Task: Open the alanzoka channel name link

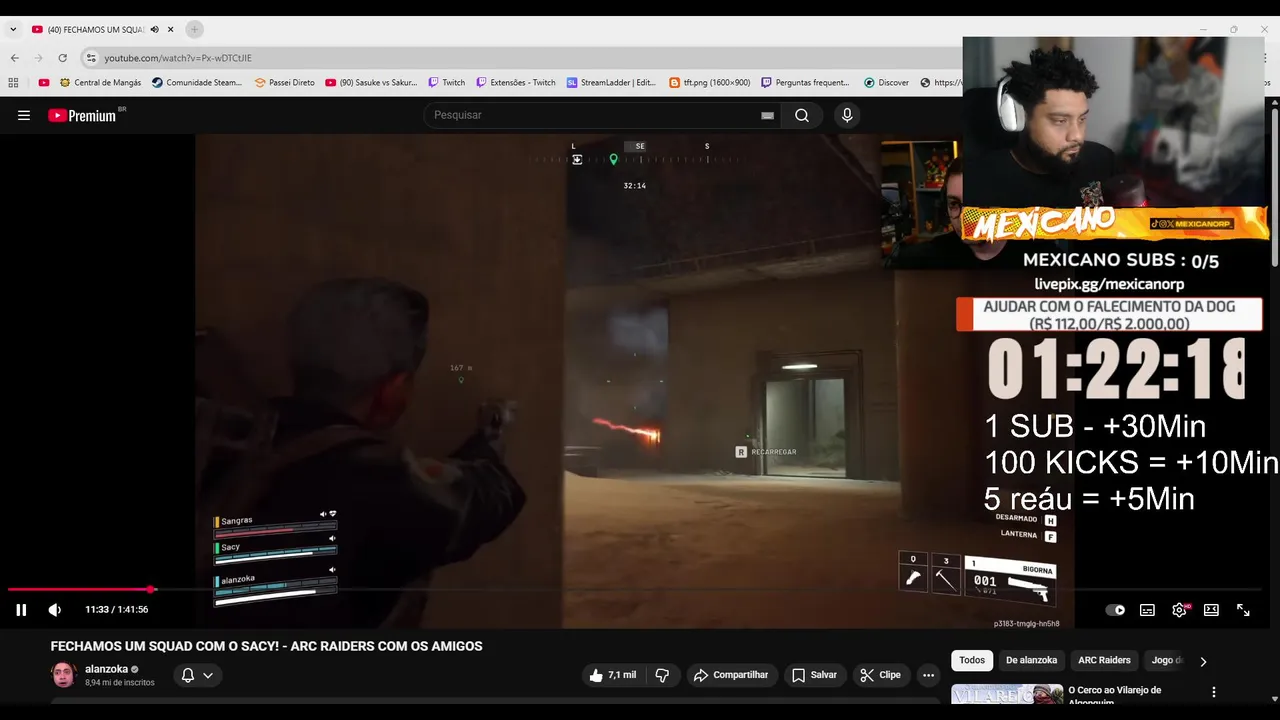Action: point(106,669)
